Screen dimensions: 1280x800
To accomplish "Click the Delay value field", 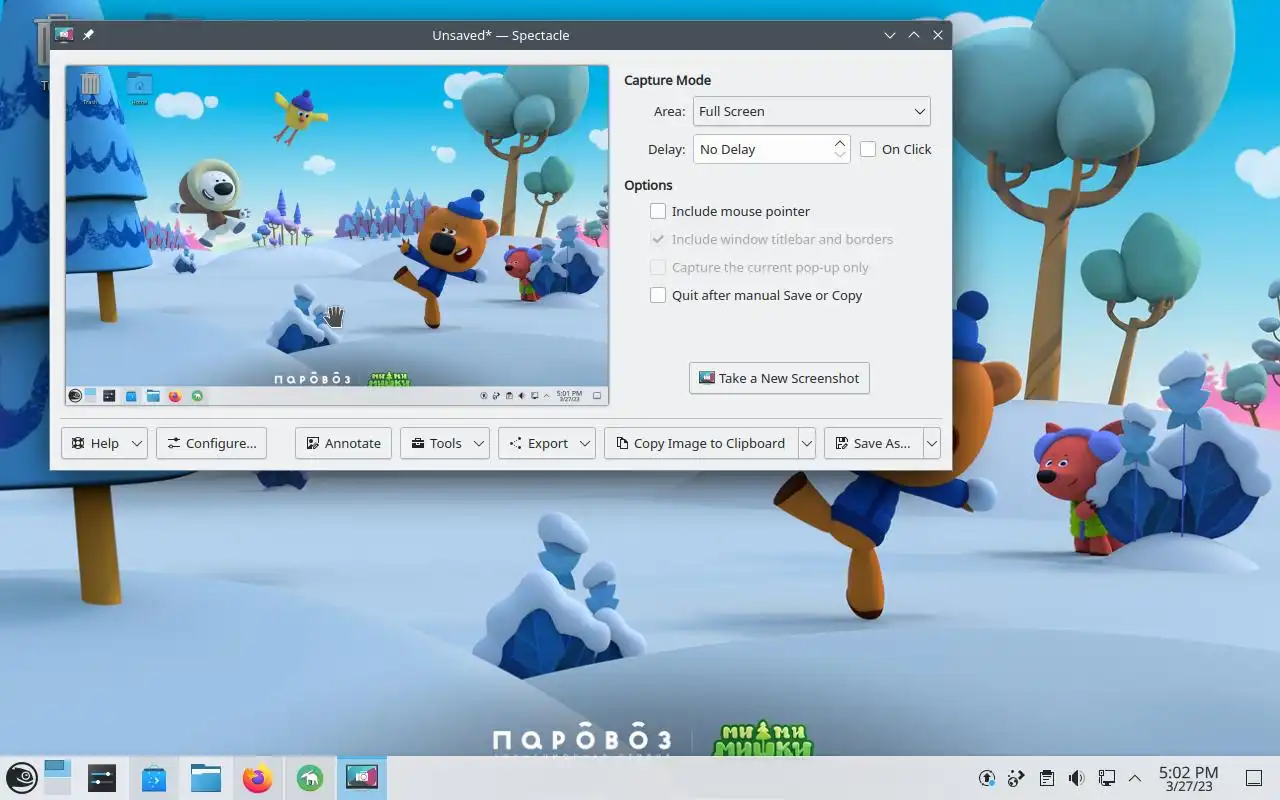I will click(762, 149).
